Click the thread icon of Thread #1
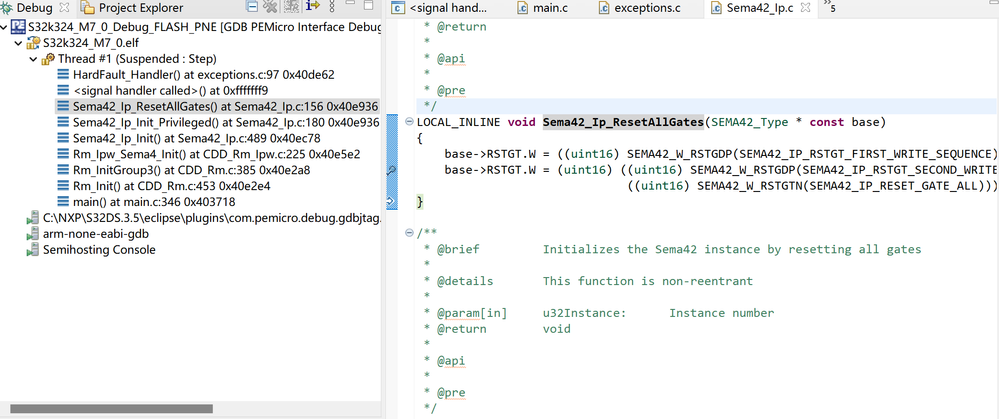This screenshot has width=999, height=419. pos(48,59)
